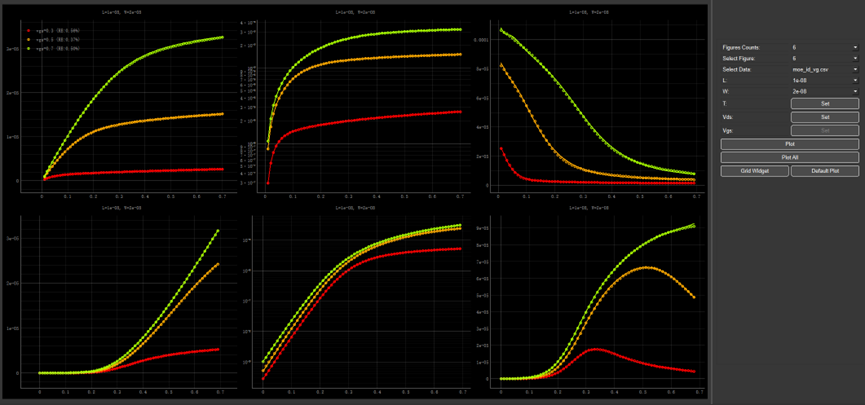Click the green legend marker in top-left plot
Screen dimensions: 865x405
point(29,47)
